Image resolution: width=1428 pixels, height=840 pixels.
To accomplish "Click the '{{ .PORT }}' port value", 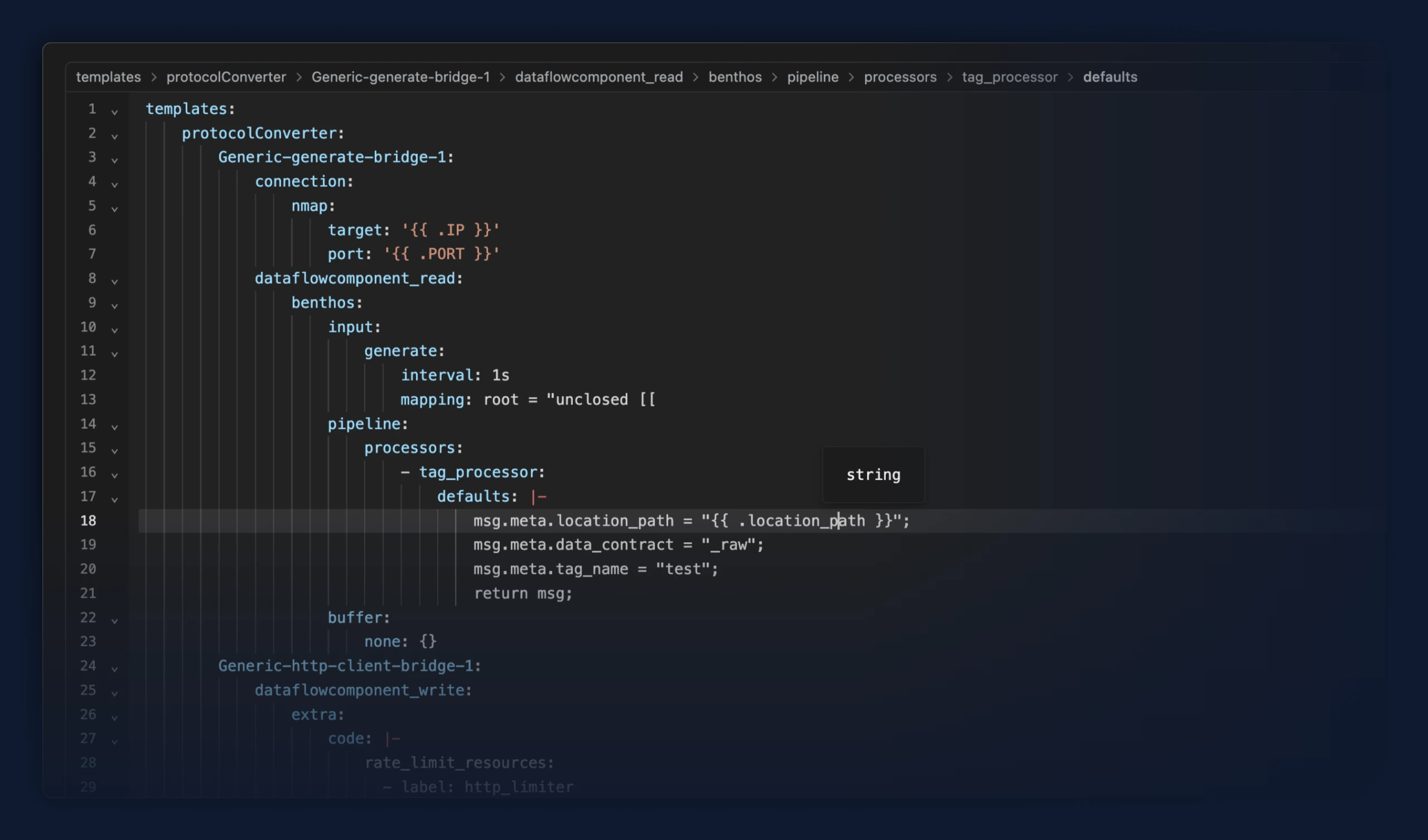I will coord(441,254).
